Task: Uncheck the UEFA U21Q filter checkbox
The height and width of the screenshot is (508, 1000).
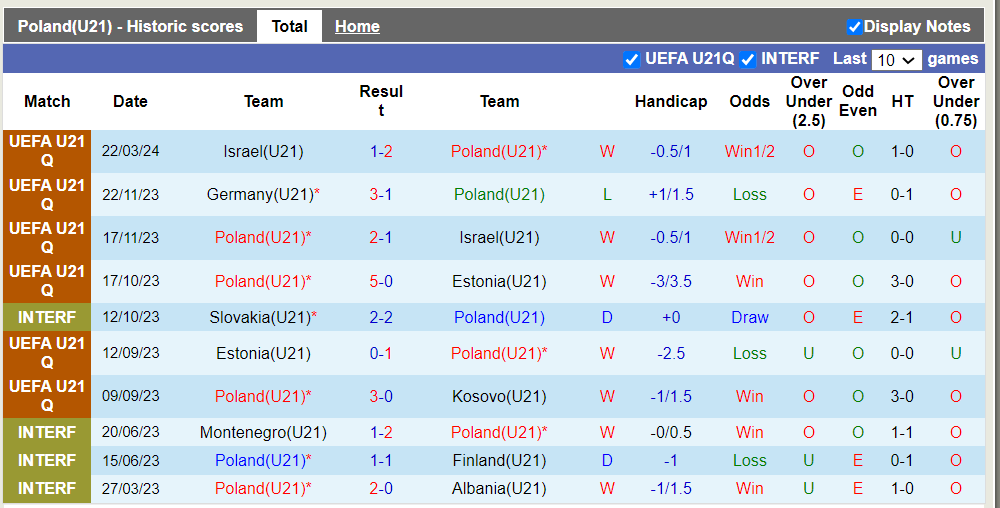Action: point(632,59)
